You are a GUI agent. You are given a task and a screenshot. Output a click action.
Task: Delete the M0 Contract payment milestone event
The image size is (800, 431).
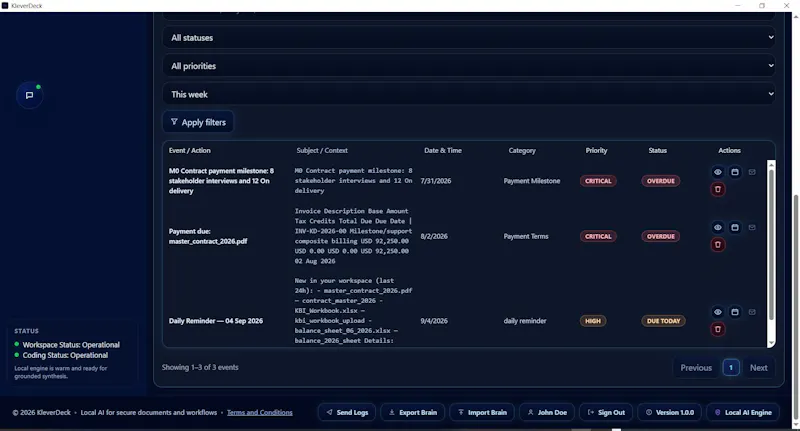(717, 189)
